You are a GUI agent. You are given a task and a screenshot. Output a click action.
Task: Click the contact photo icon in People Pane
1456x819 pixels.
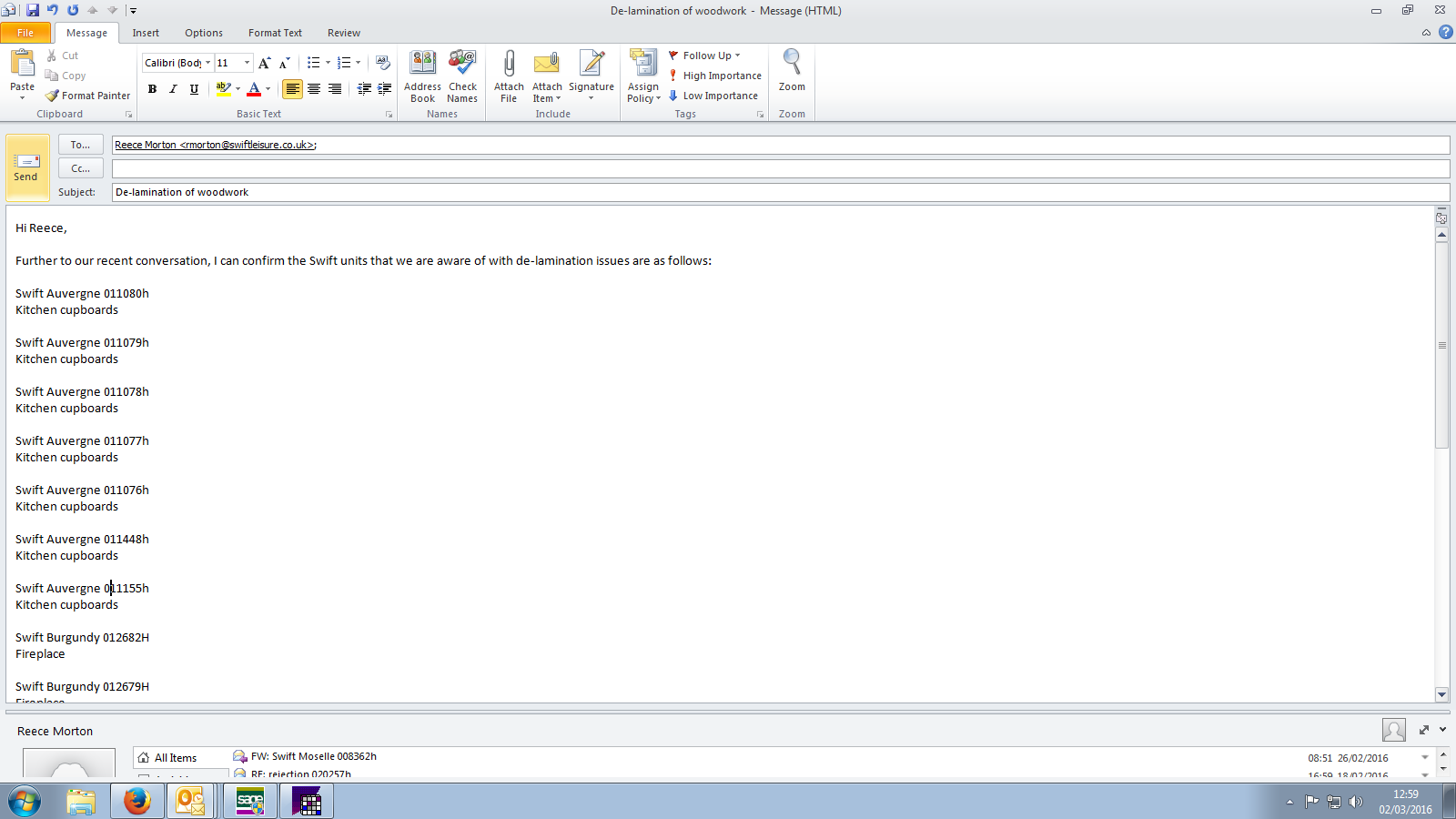[1393, 730]
